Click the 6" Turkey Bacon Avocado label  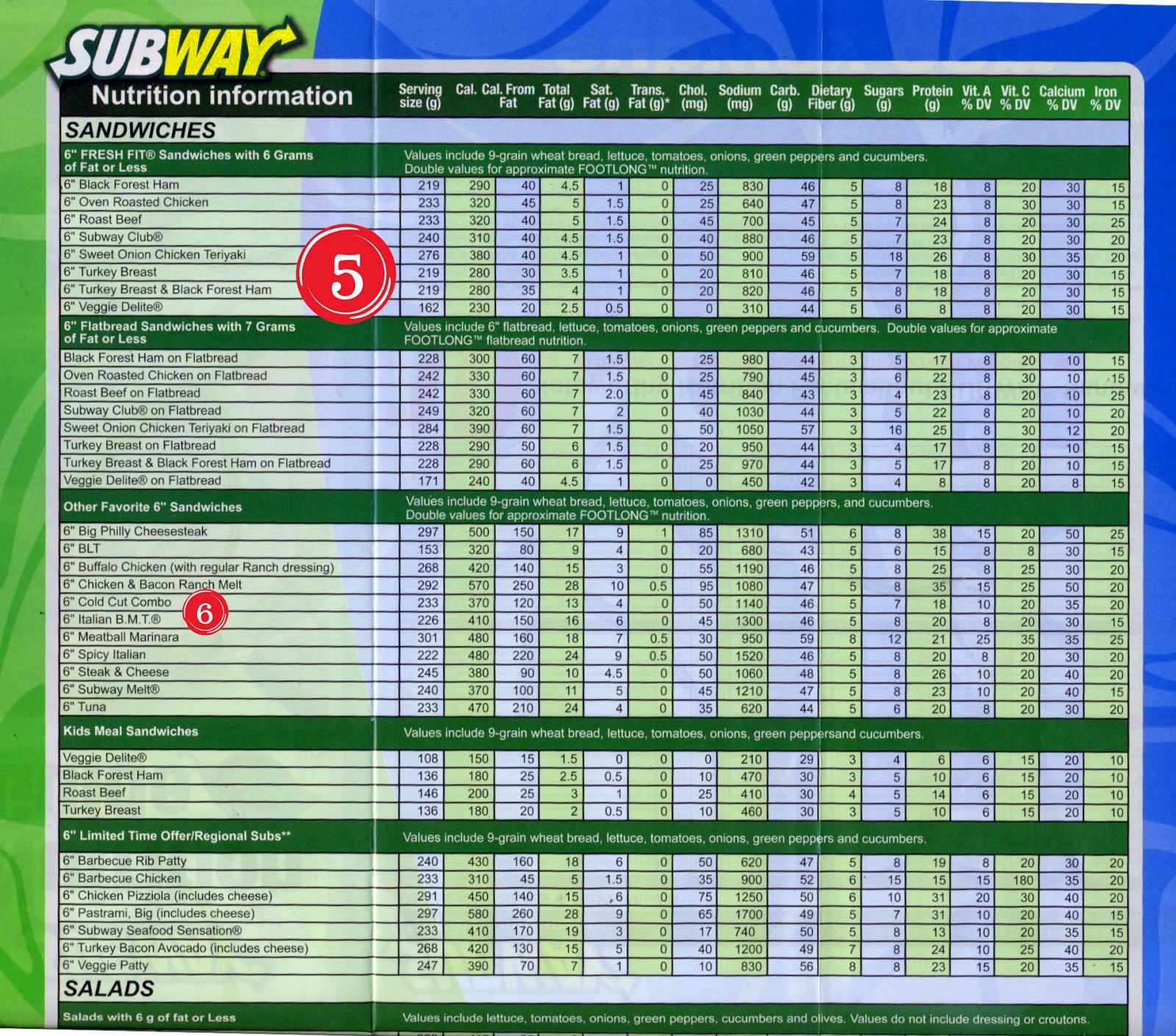pos(185,949)
